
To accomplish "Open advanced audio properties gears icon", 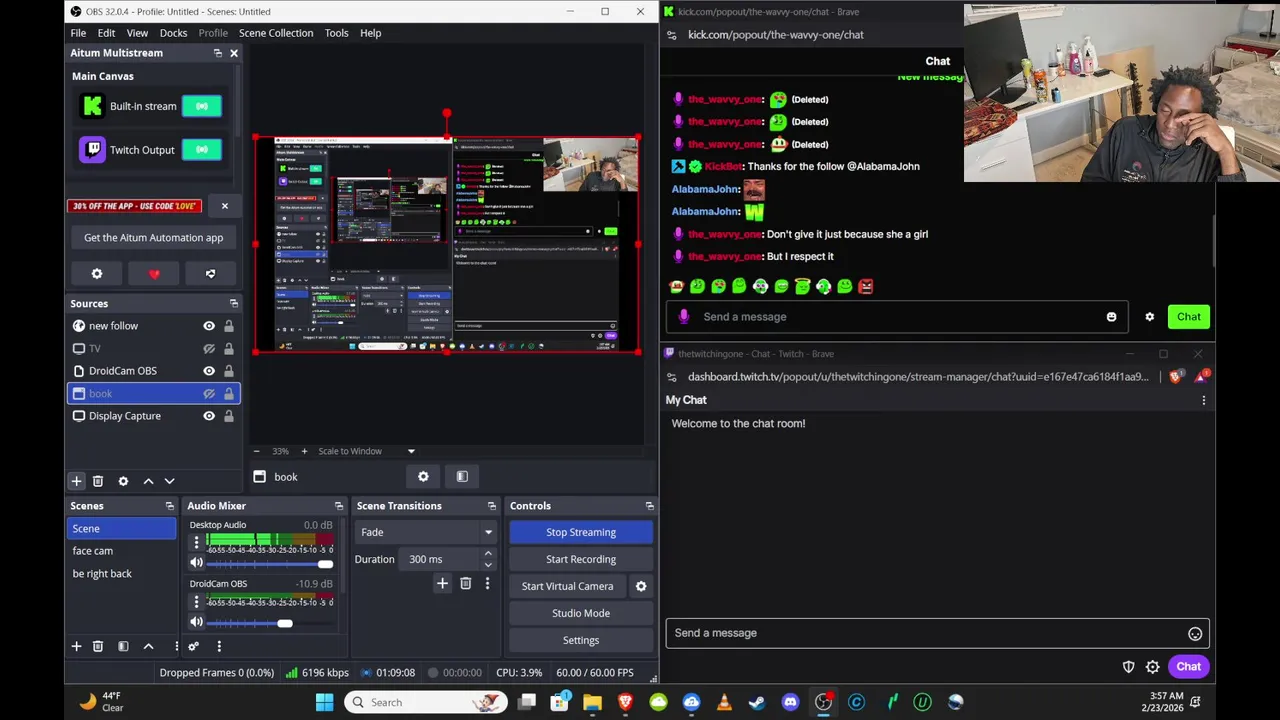I will coord(194,646).
